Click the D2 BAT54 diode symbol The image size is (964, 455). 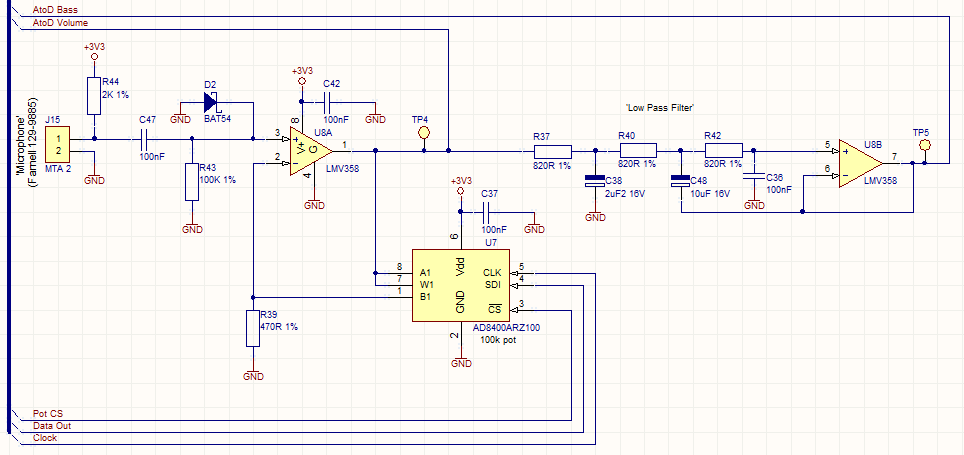(x=211, y=101)
